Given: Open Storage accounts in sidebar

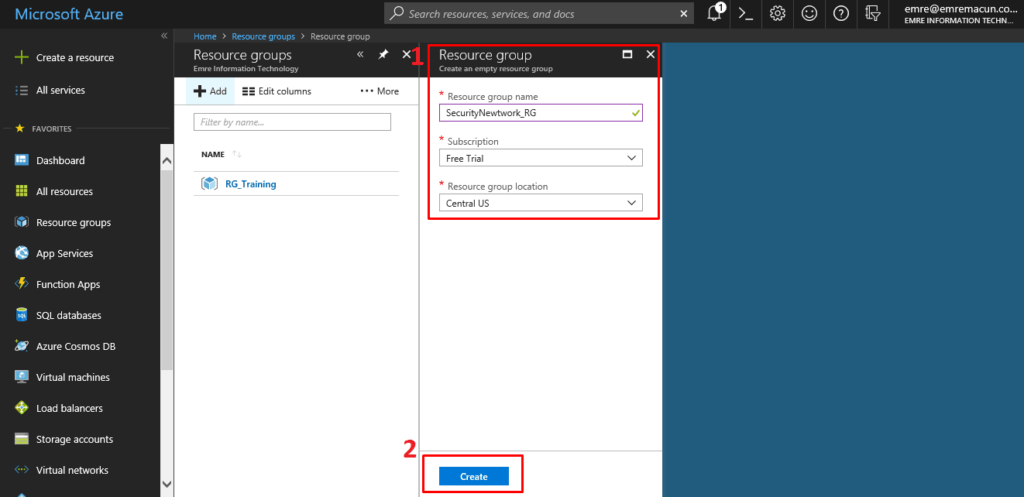Looking at the screenshot, I should pyautogui.click(x=74, y=440).
